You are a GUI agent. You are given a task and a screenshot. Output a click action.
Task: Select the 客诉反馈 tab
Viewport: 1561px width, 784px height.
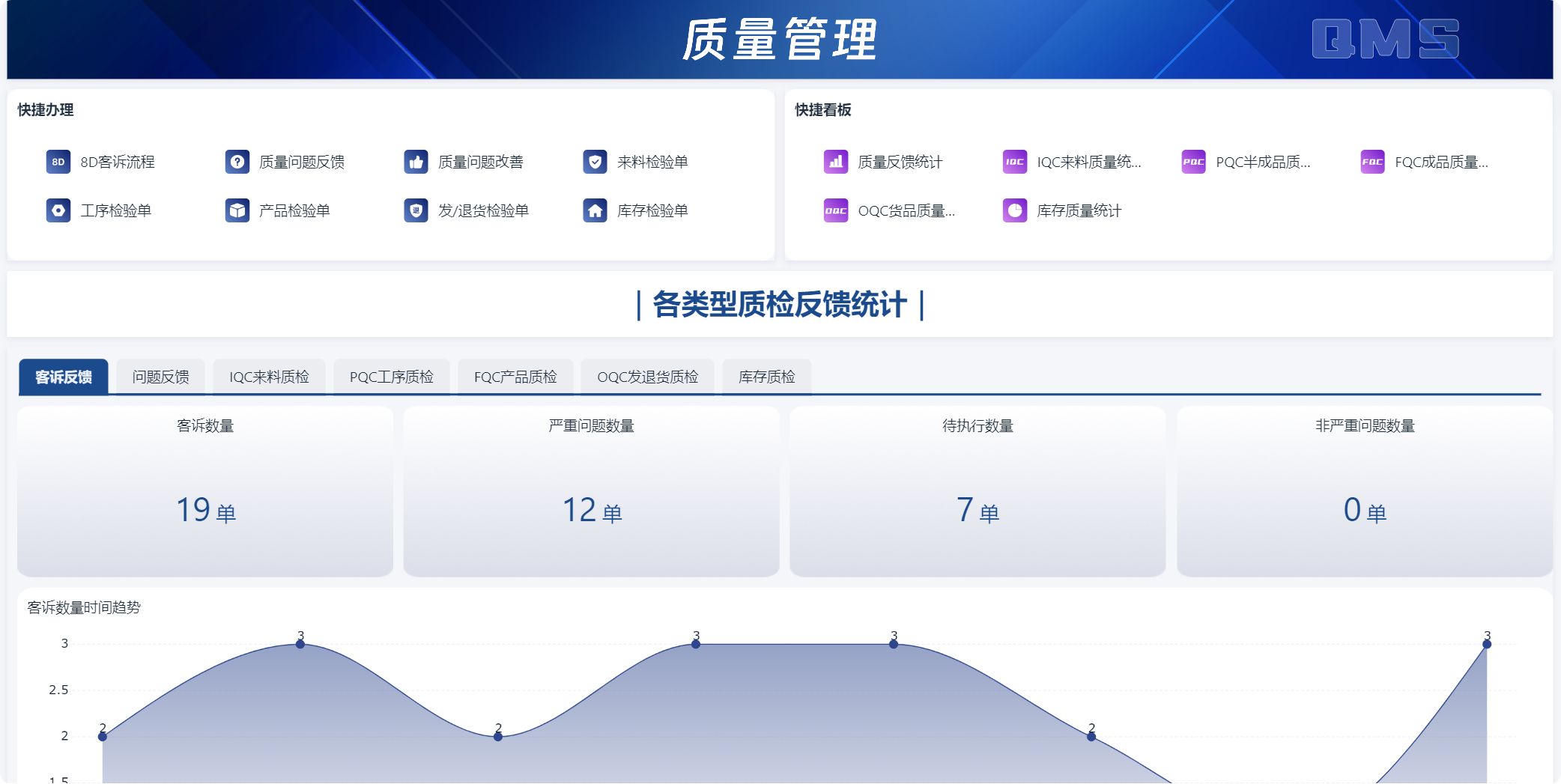pyautogui.click(x=64, y=377)
